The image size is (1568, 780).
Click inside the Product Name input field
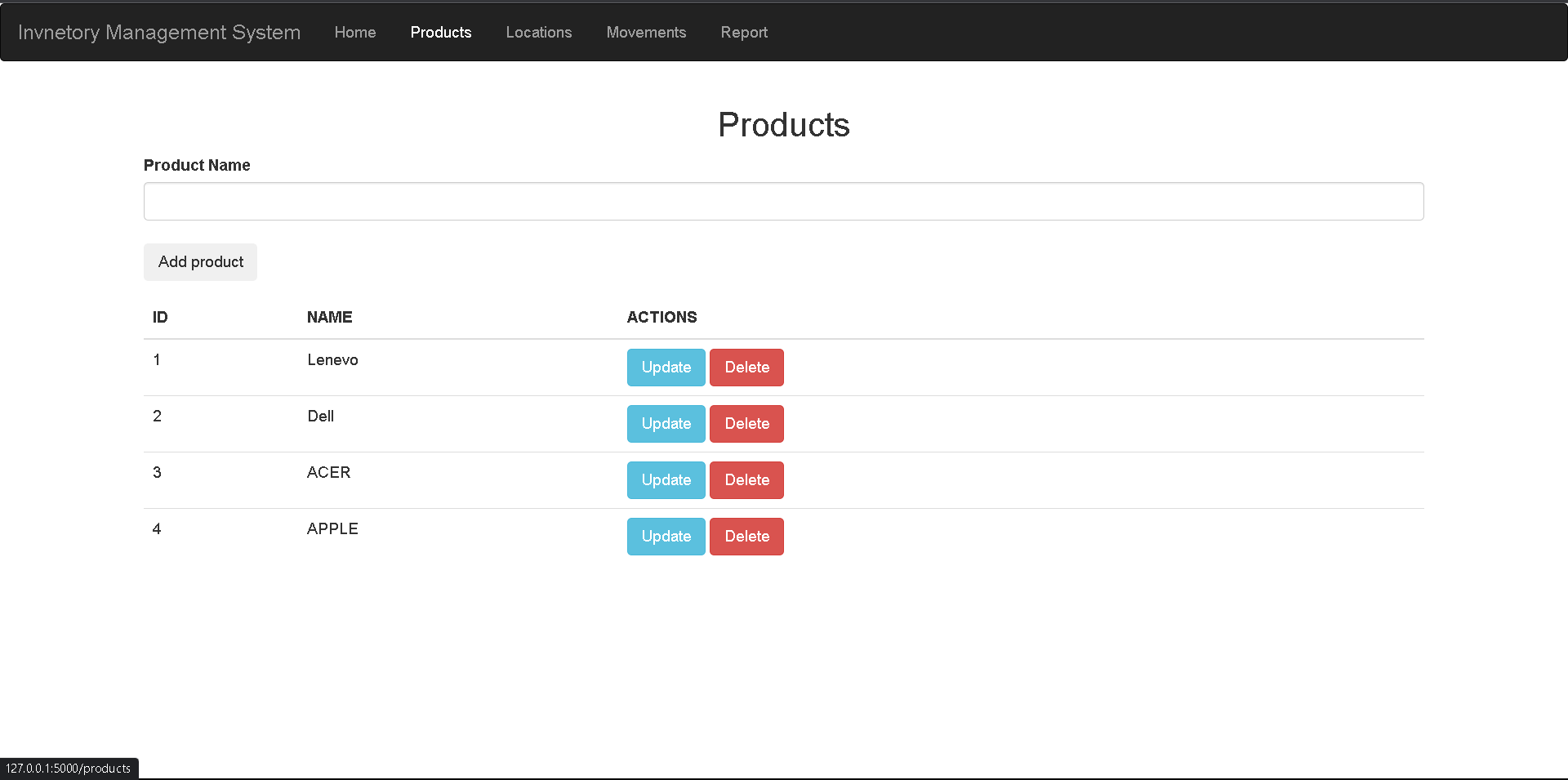tap(783, 201)
